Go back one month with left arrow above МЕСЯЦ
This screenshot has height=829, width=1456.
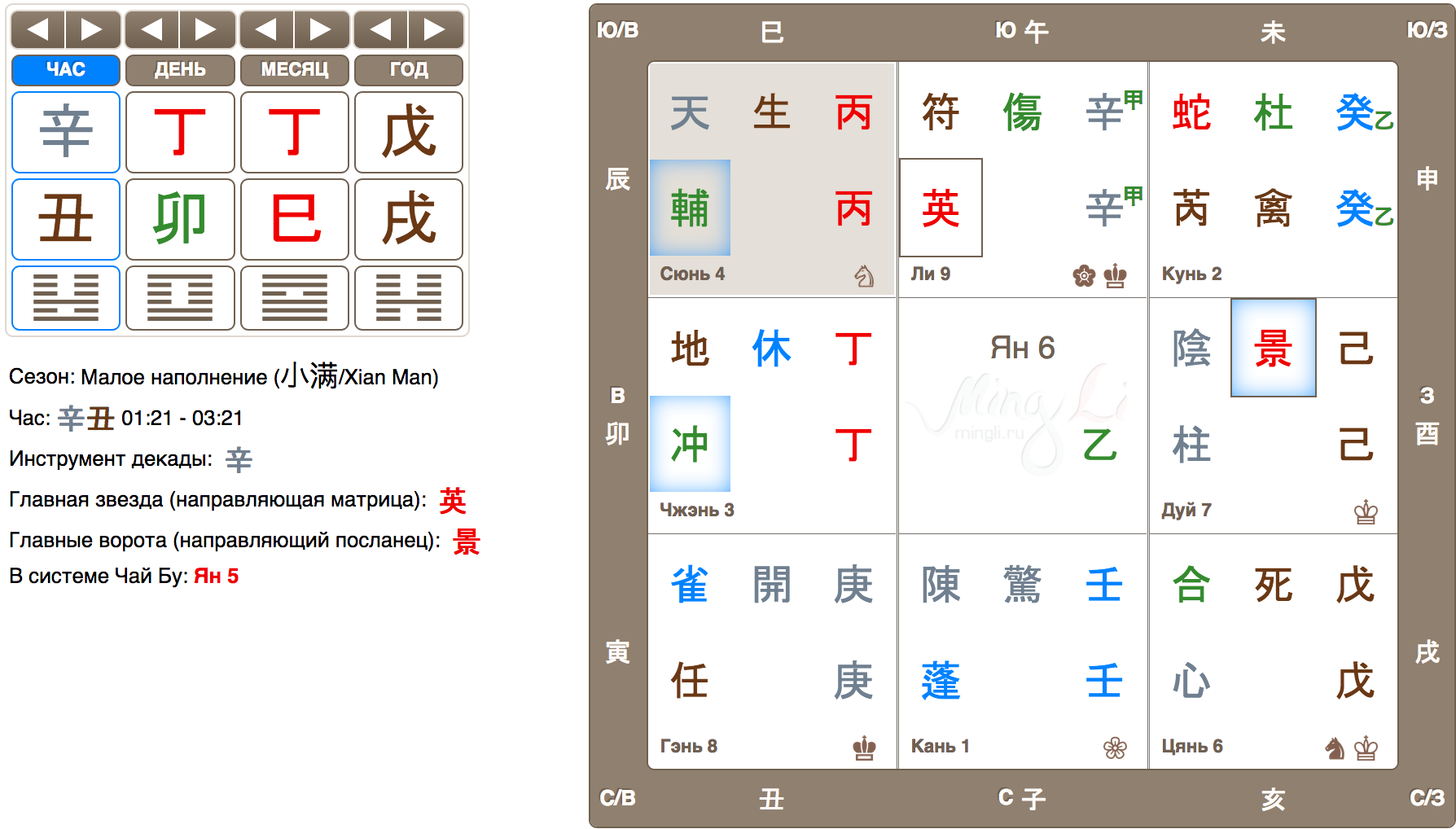(267, 30)
